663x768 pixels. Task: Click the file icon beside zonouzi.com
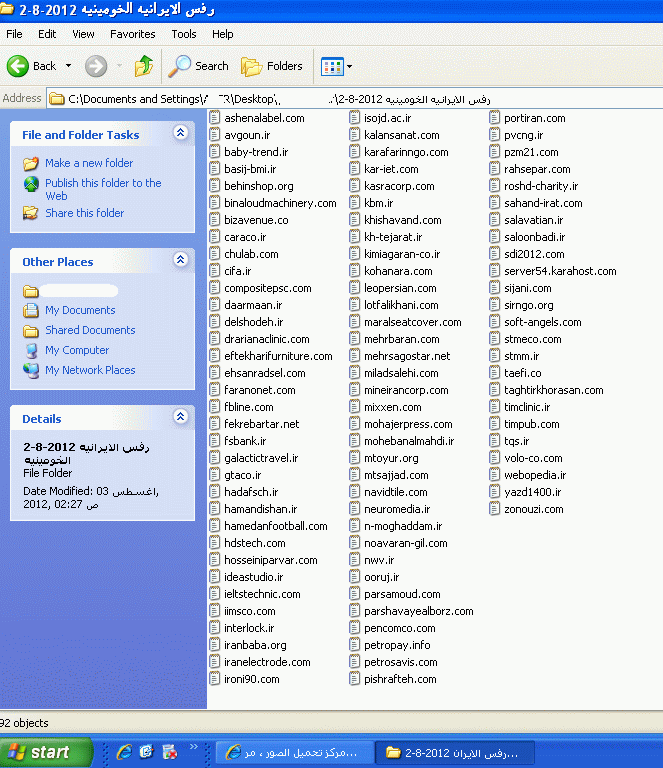coord(495,509)
